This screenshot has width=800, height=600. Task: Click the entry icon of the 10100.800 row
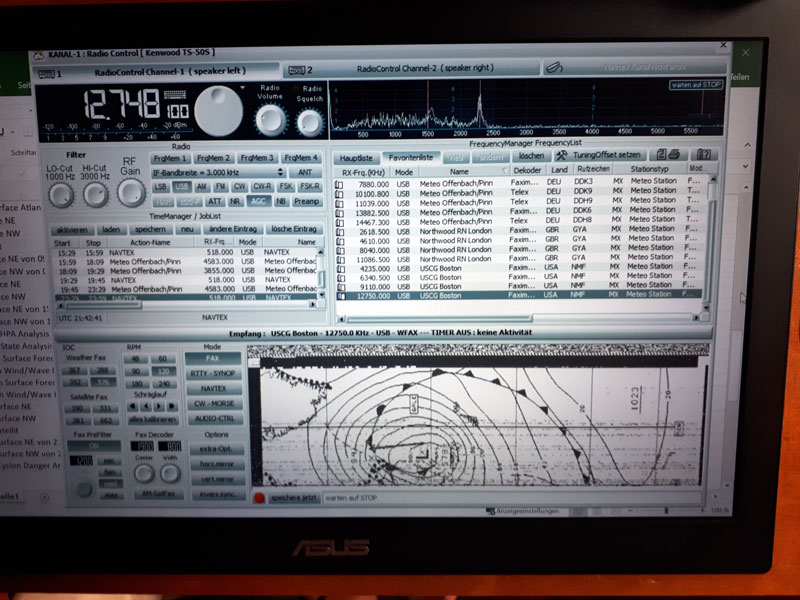[339, 194]
